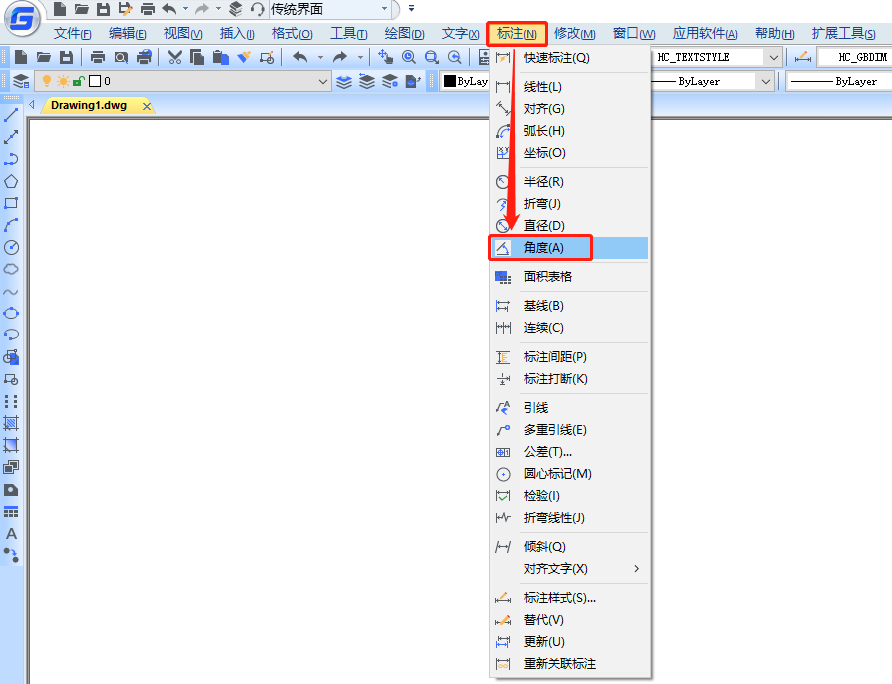
Task: Choose 快速标注(Q) entry
Action: point(570,58)
